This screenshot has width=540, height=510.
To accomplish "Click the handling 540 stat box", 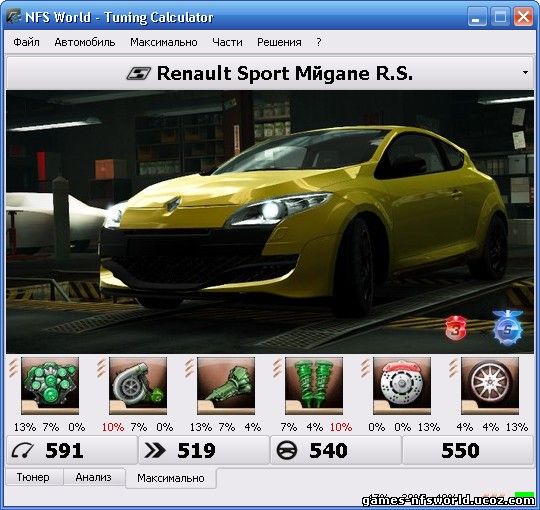I will click(x=336, y=450).
